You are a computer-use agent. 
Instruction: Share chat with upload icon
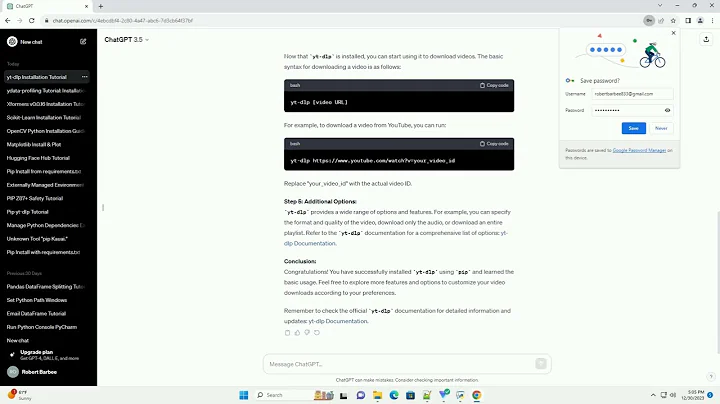706,39
